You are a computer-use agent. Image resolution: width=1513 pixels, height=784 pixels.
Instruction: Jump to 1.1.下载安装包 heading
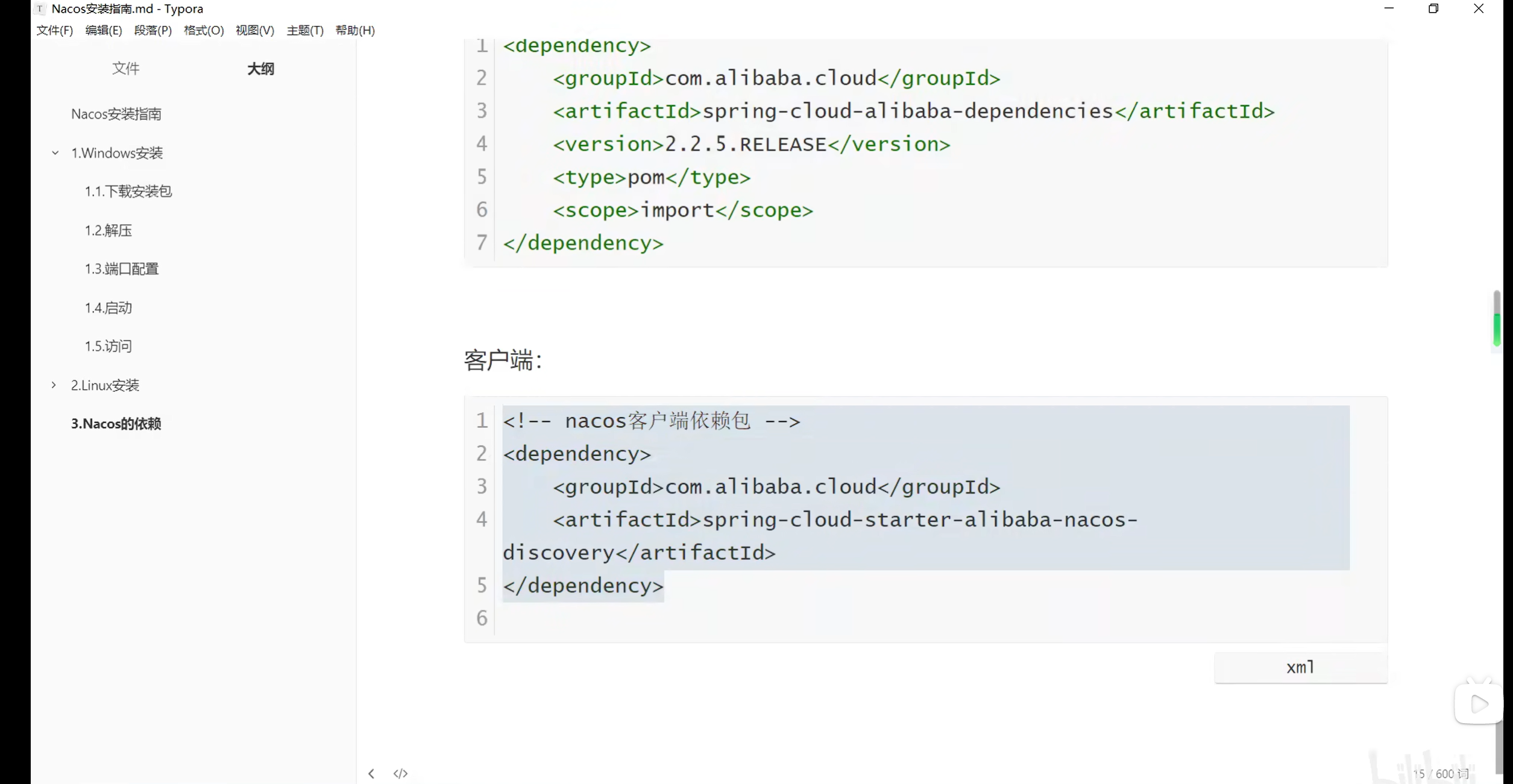(128, 192)
